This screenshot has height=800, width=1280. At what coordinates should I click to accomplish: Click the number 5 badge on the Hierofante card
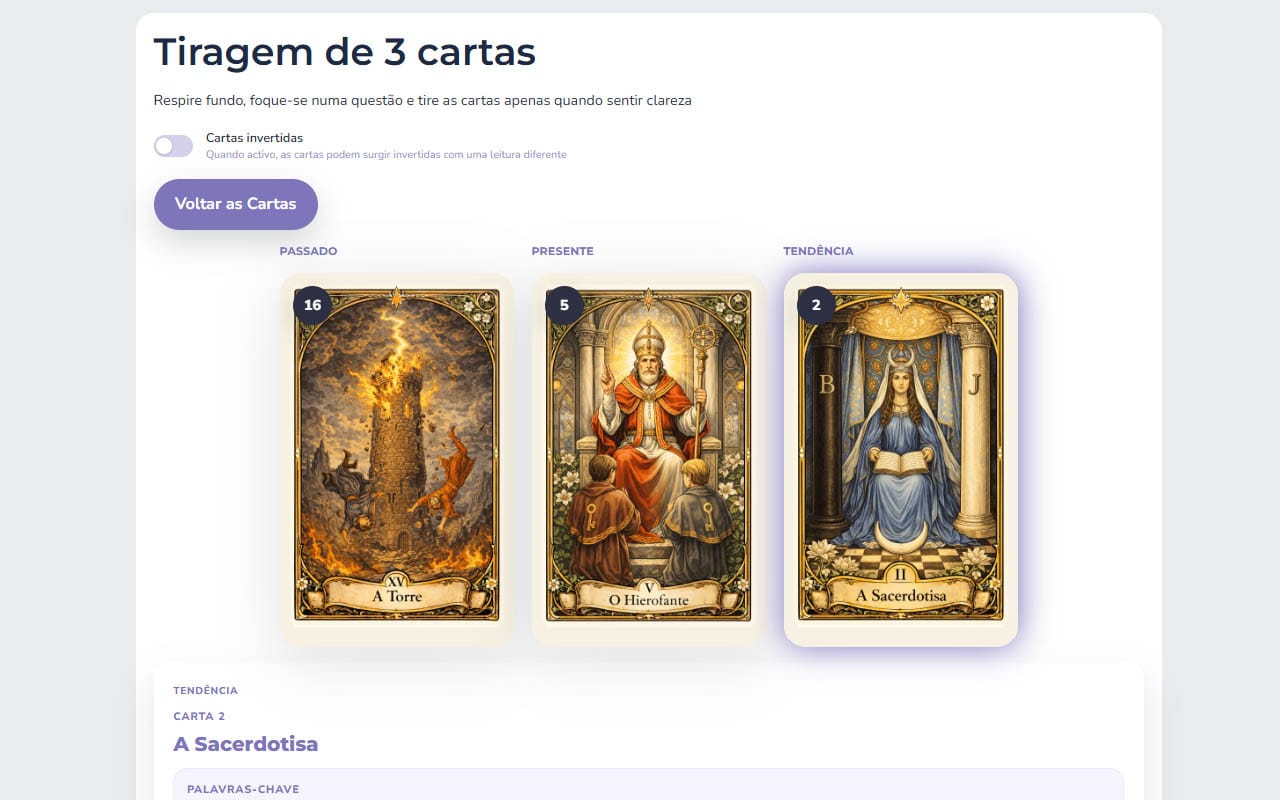(x=564, y=305)
